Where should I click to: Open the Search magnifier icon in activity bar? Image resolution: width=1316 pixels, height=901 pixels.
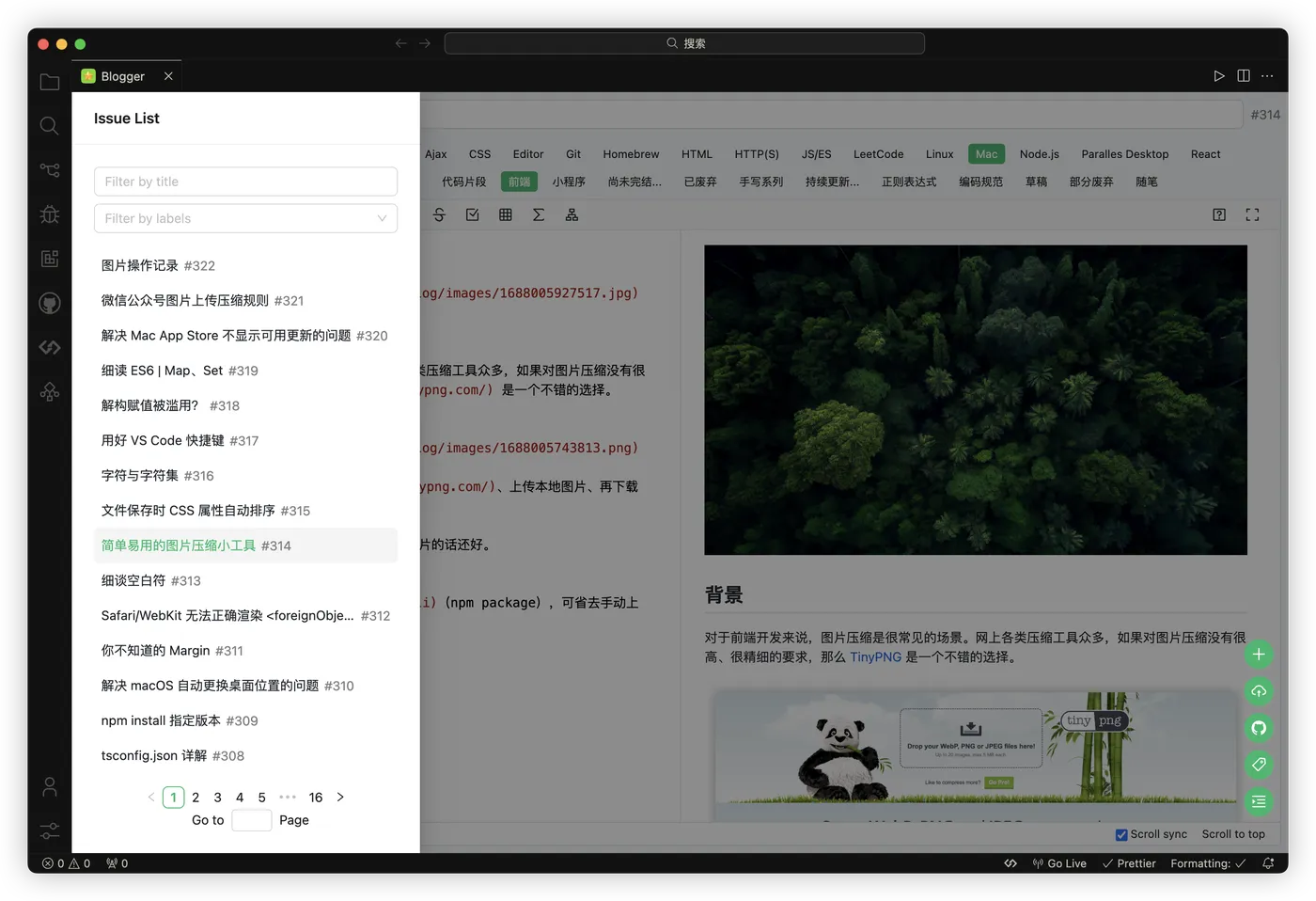[50, 126]
